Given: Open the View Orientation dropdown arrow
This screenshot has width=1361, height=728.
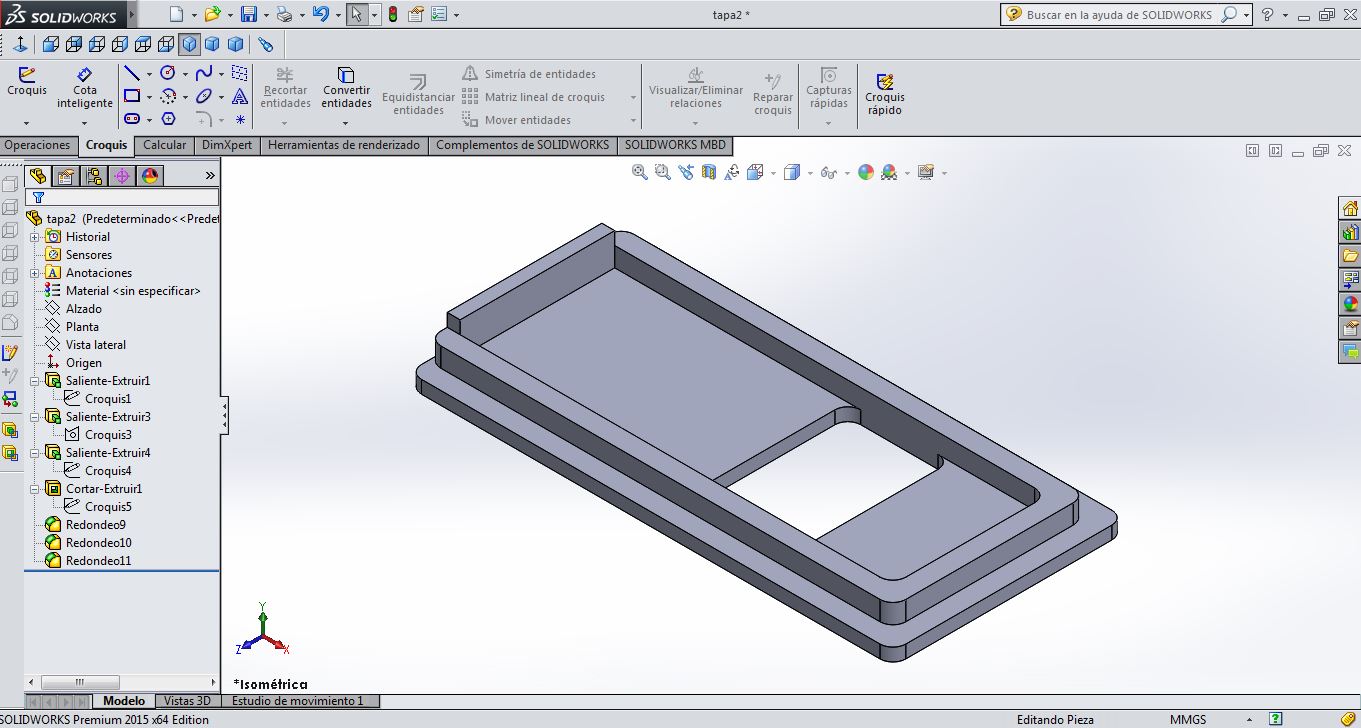Looking at the screenshot, I should (774, 173).
